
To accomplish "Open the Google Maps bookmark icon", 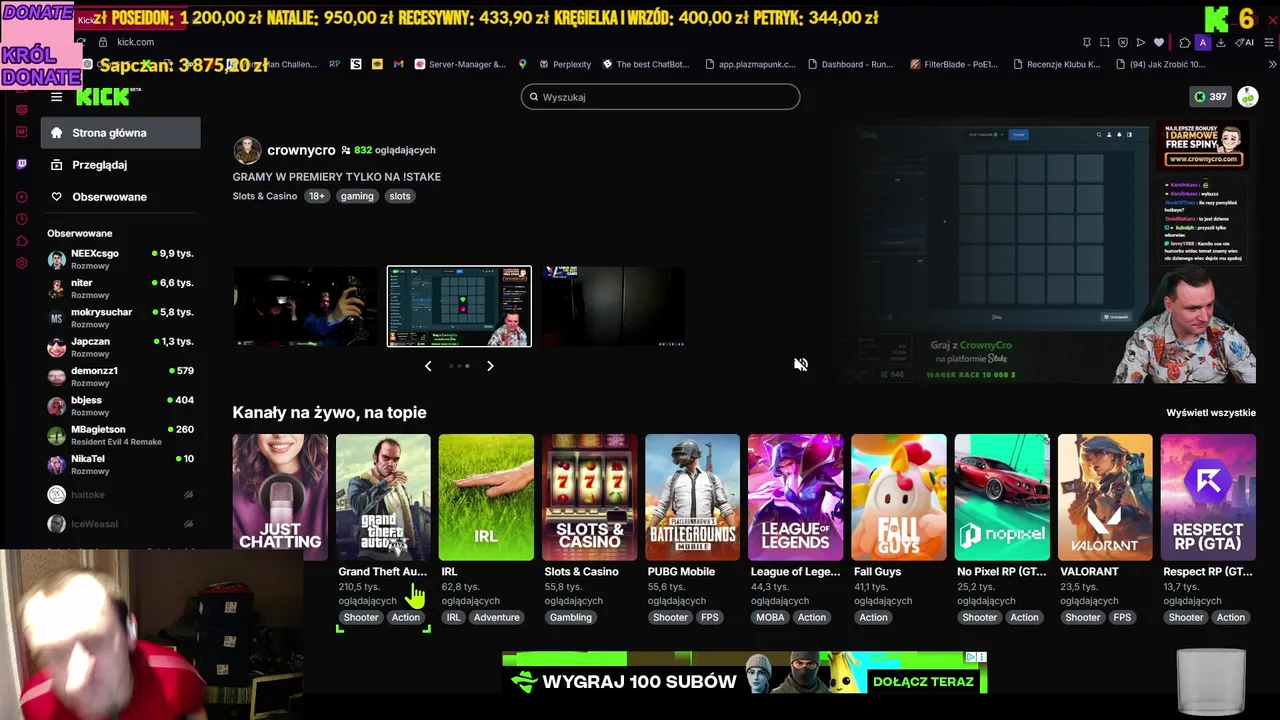I will (522, 64).
